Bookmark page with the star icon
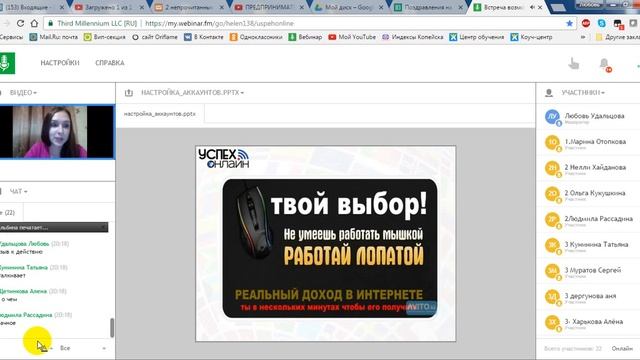This screenshot has width=640, height=360. point(569,23)
